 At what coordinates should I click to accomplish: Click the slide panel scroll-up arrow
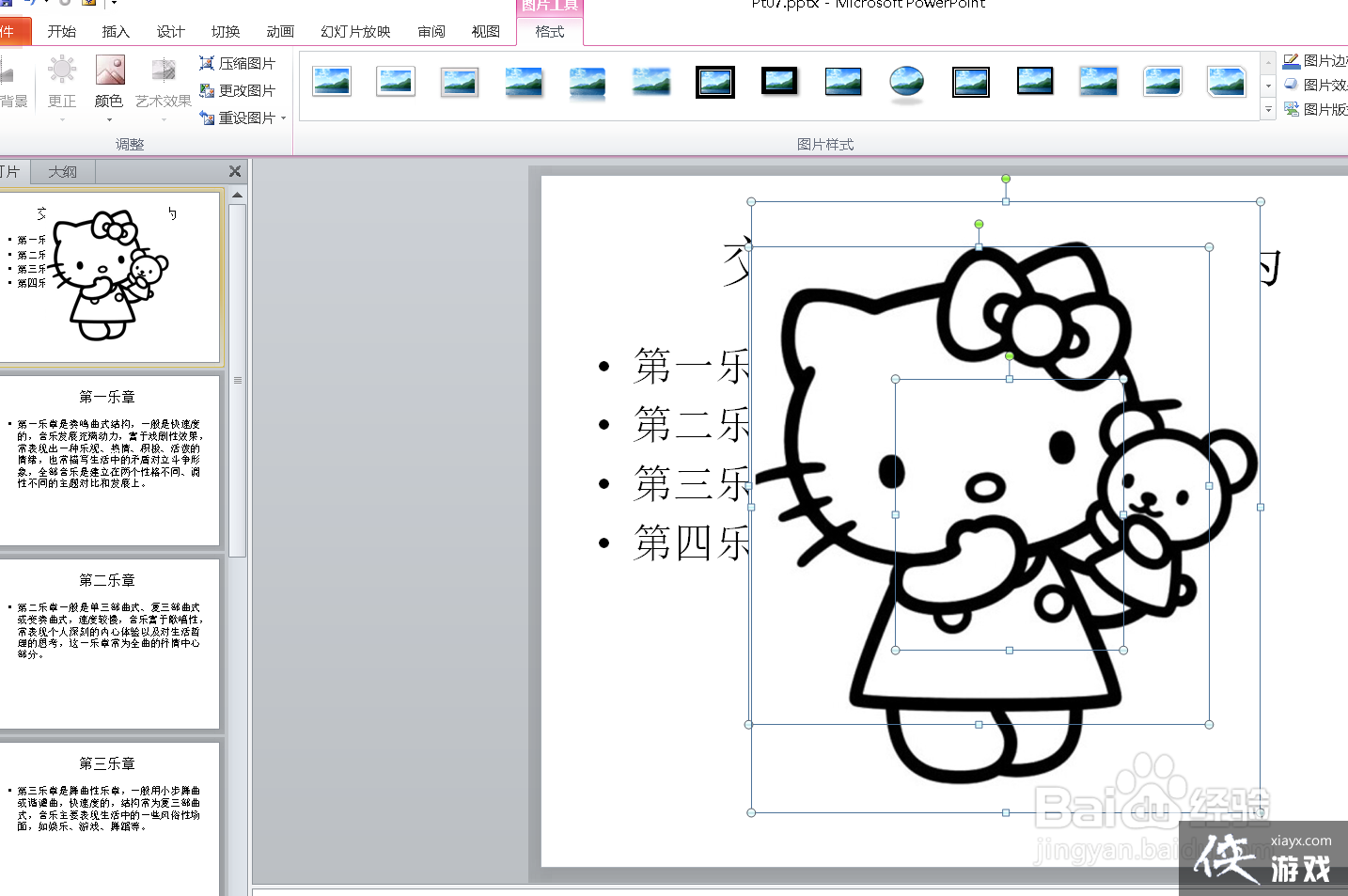pyautogui.click(x=238, y=195)
